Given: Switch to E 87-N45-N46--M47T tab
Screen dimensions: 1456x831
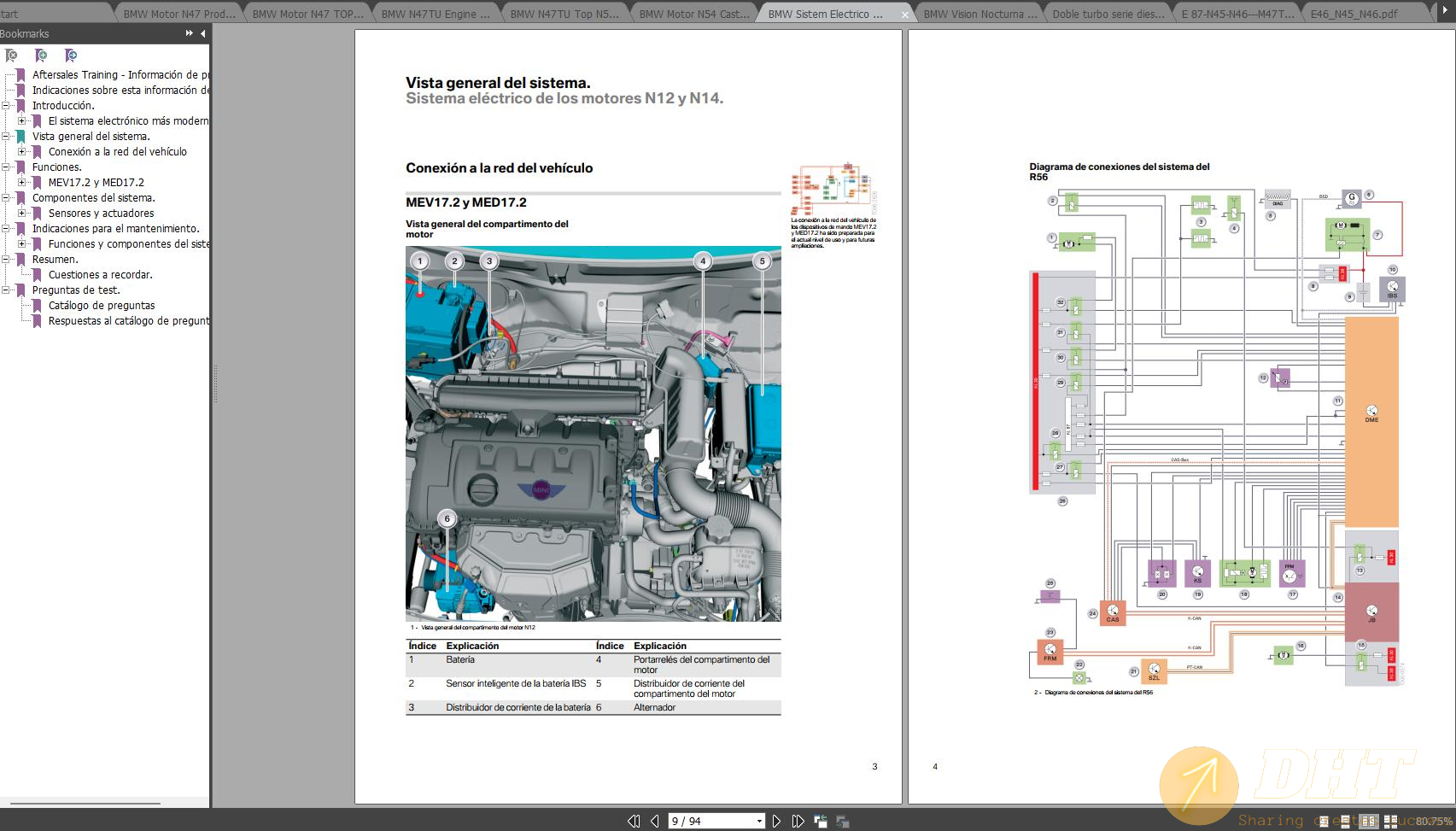Looking at the screenshot, I should (1237, 14).
